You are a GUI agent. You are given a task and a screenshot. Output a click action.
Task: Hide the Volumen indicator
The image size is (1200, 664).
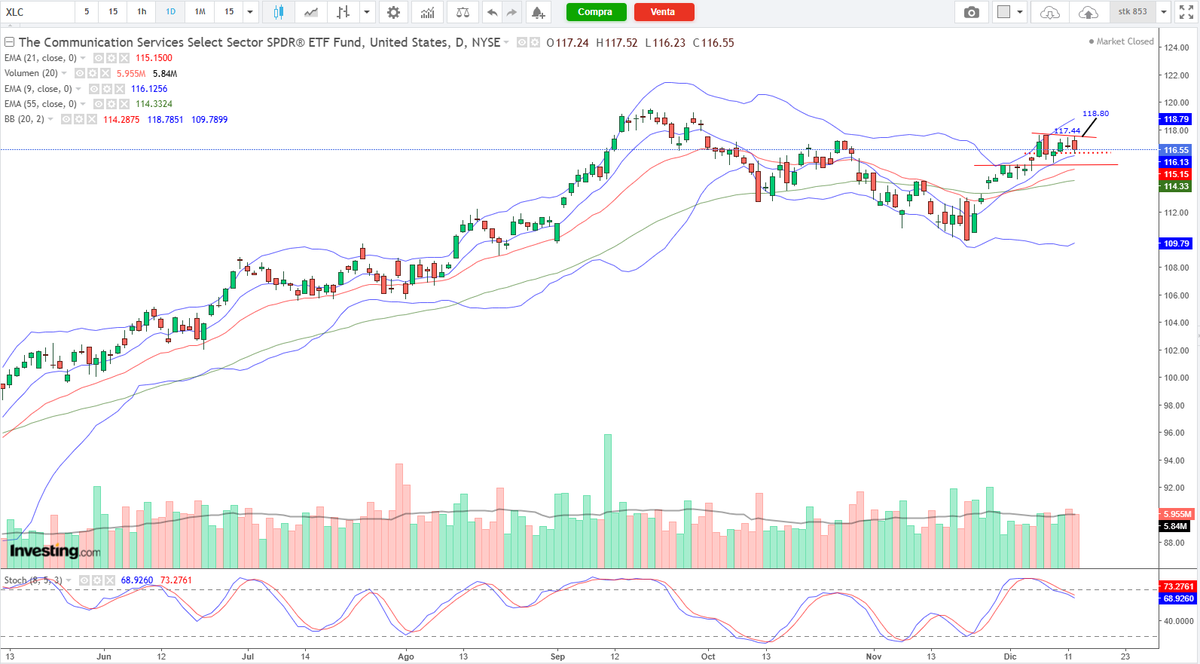coord(80,73)
